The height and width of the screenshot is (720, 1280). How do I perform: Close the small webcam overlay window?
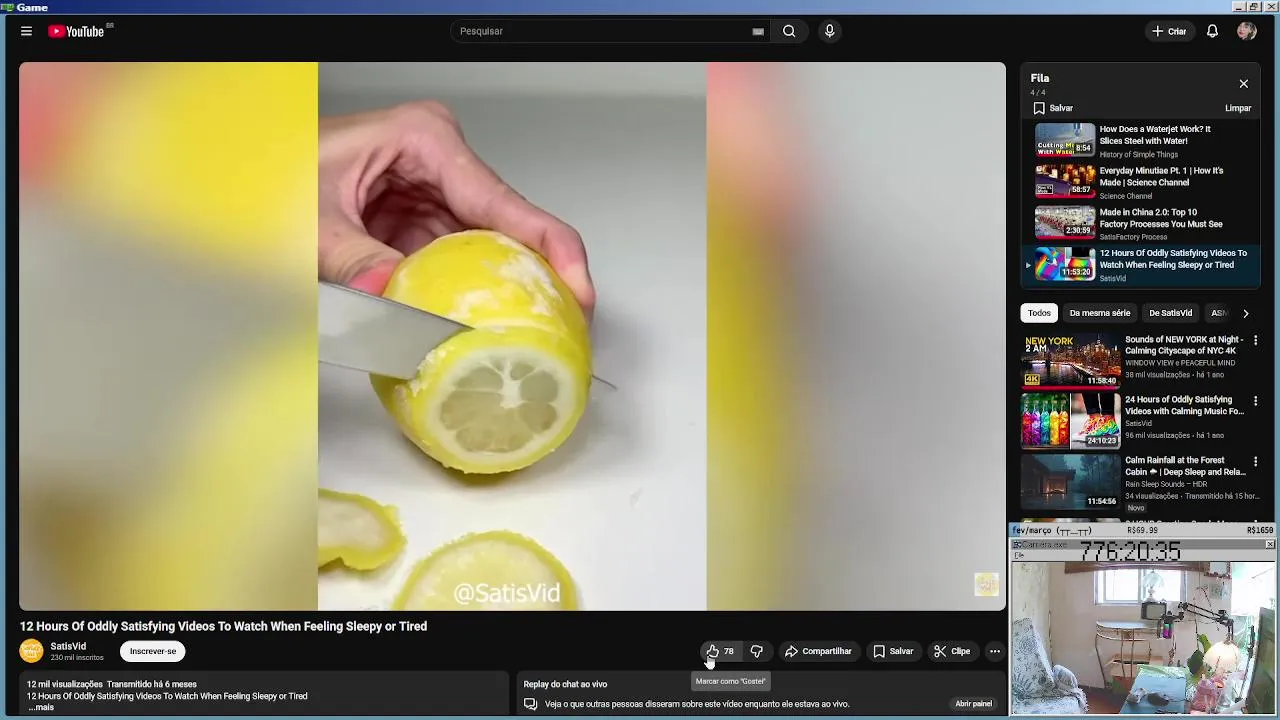(1270, 544)
